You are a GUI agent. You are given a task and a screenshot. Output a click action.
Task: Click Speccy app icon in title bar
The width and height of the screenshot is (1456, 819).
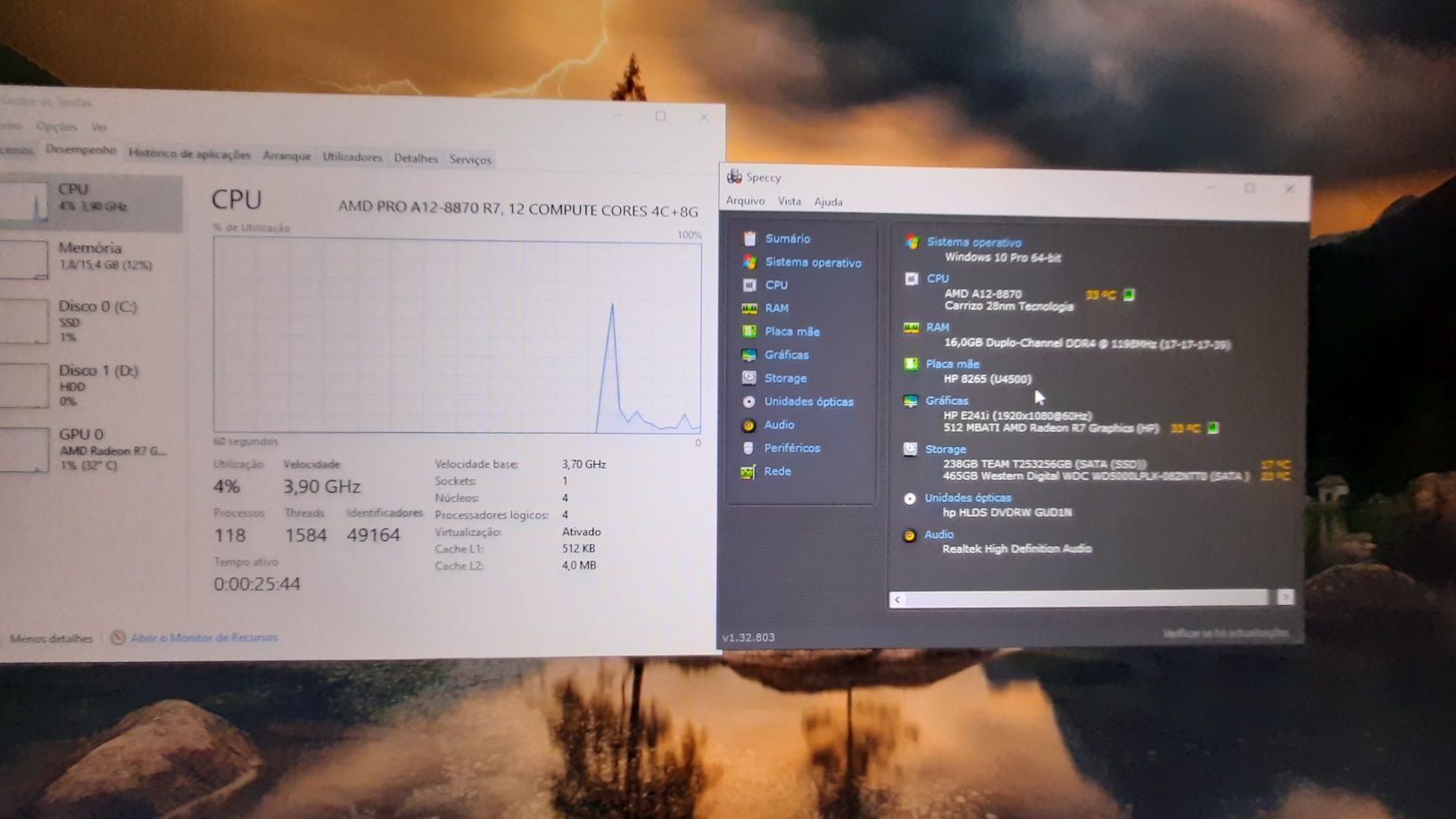[734, 177]
